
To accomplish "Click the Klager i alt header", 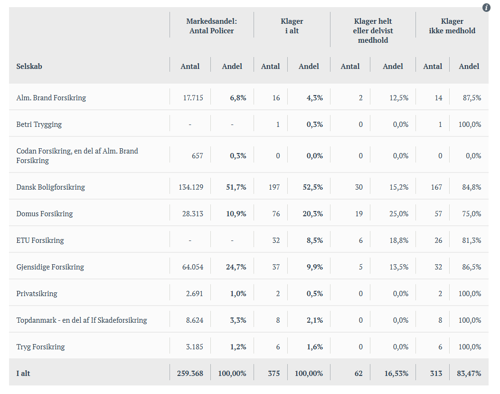I will point(292,26).
